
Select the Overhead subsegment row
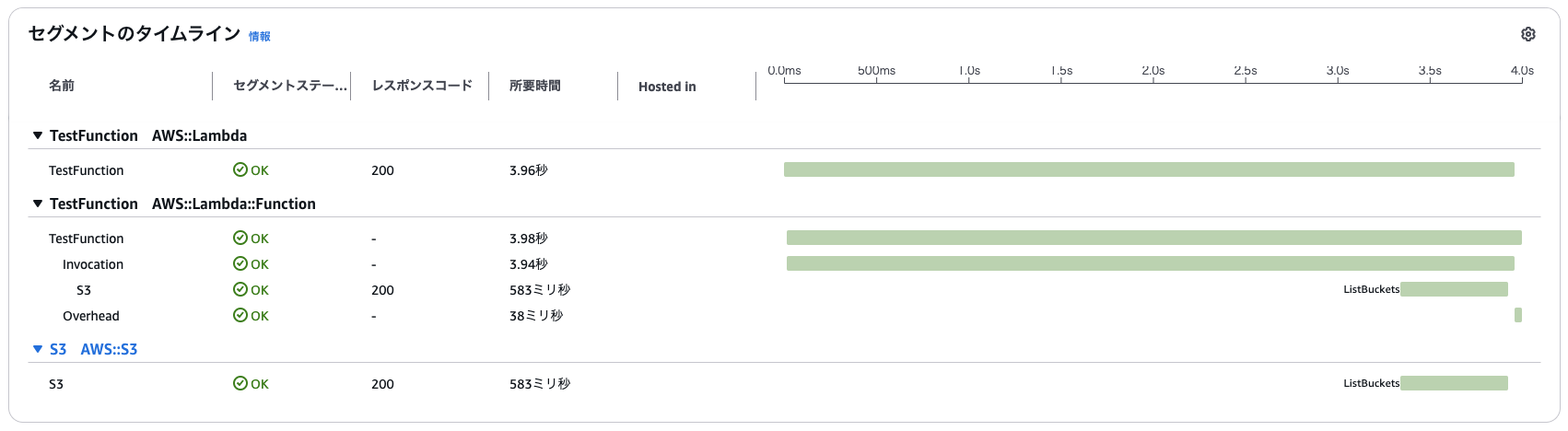[x=91, y=316]
